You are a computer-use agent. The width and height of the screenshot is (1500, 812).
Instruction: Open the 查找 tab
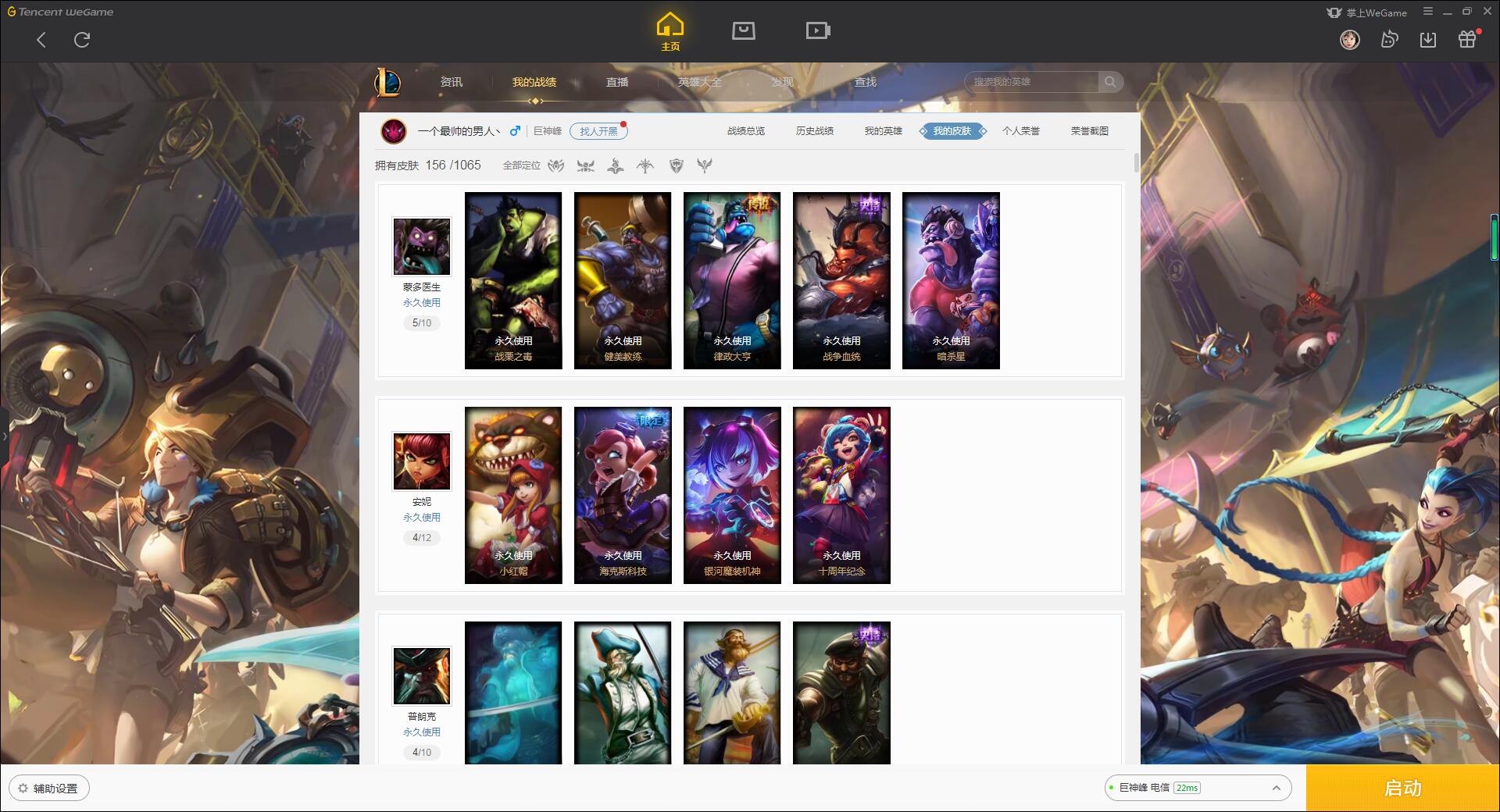click(x=866, y=82)
